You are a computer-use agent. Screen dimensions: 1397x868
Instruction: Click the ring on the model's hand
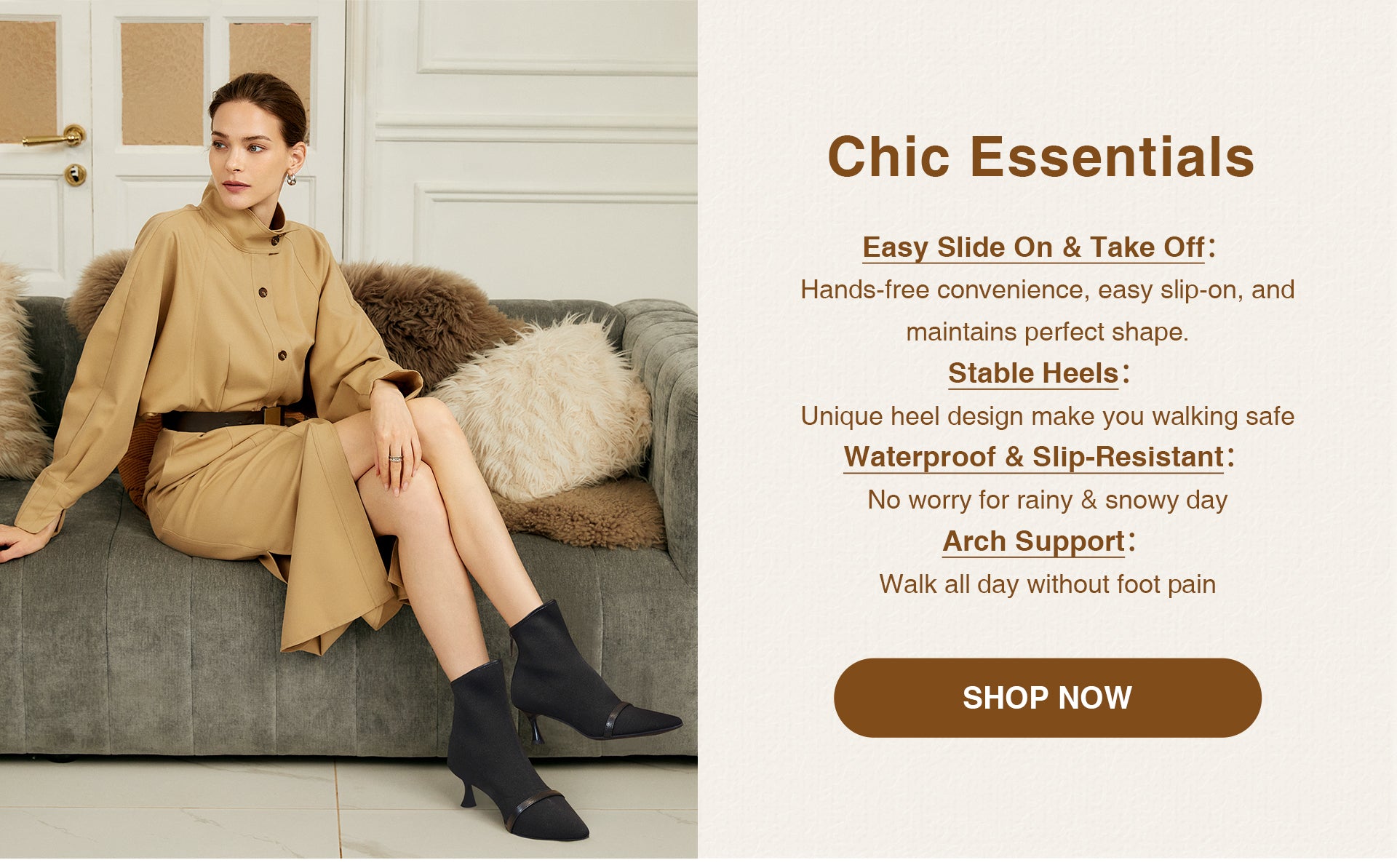(395, 459)
